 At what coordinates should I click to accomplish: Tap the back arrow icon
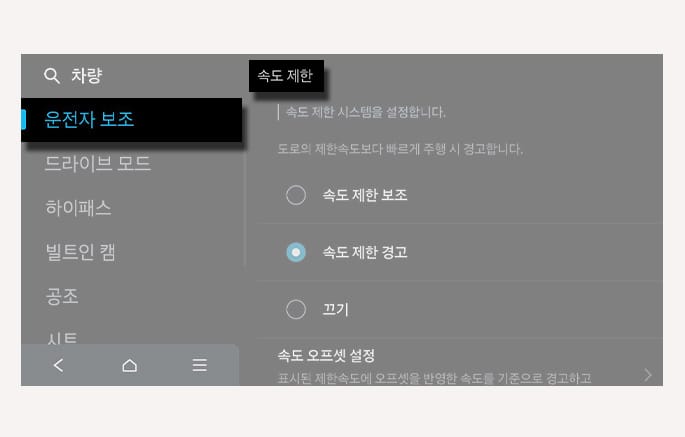[59, 365]
